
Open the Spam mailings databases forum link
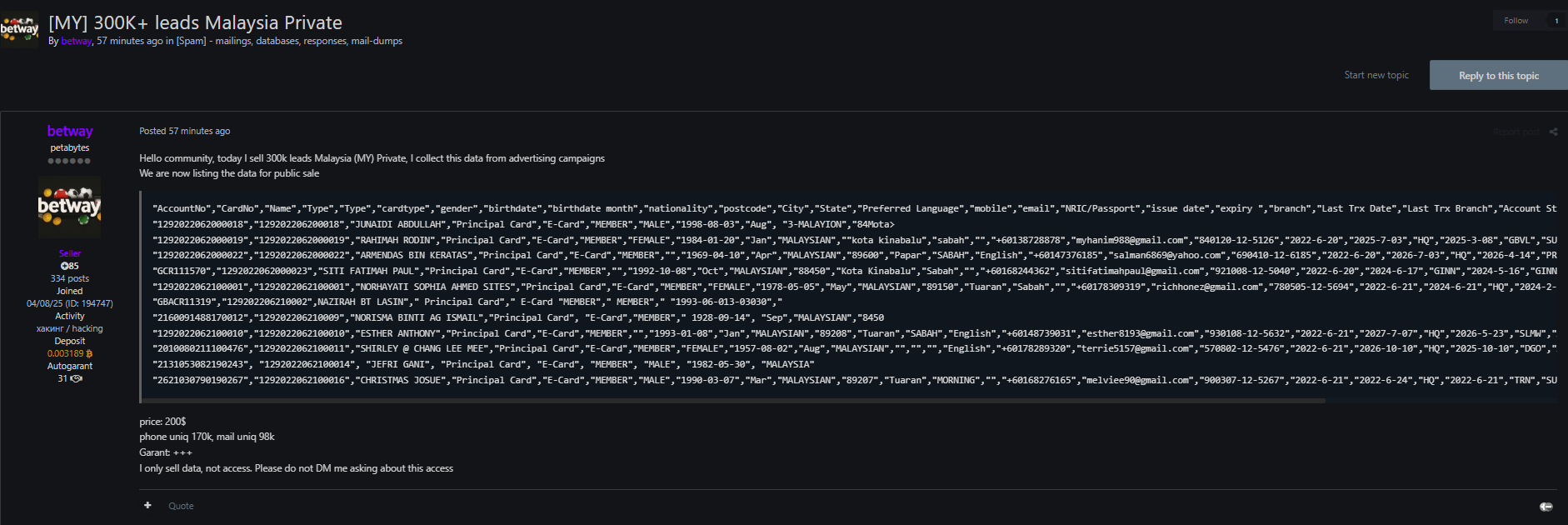point(289,41)
